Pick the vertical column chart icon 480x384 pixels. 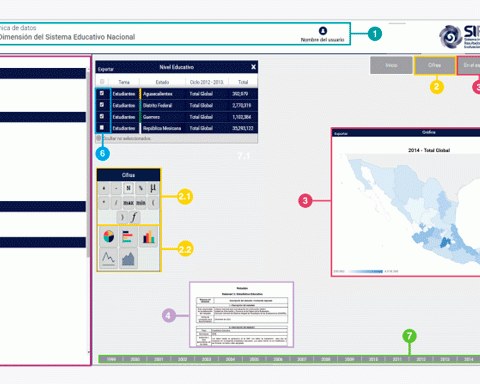click(148, 237)
